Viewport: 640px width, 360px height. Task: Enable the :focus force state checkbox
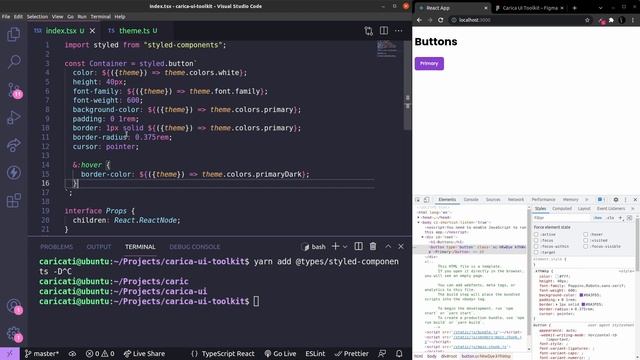click(x=536, y=240)
